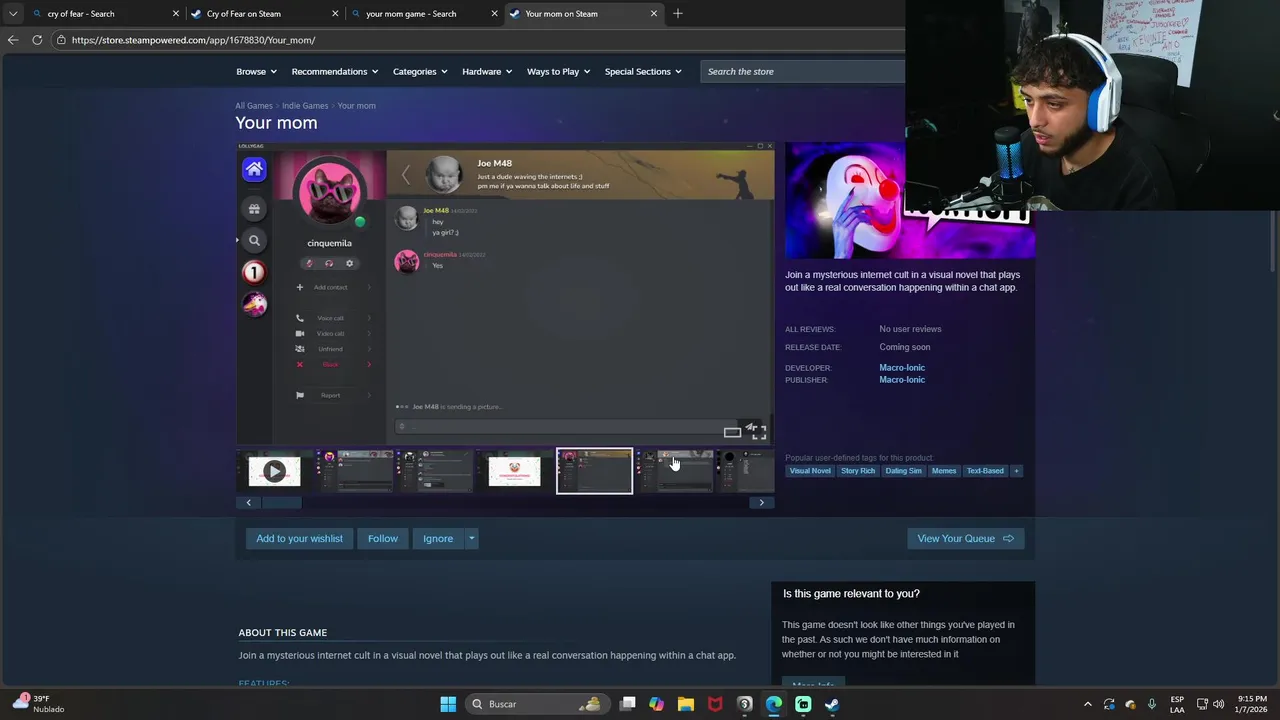Open the Dating Sim tag
Viewport: 1280px width, 720px height.
click(x=903, y=471)
